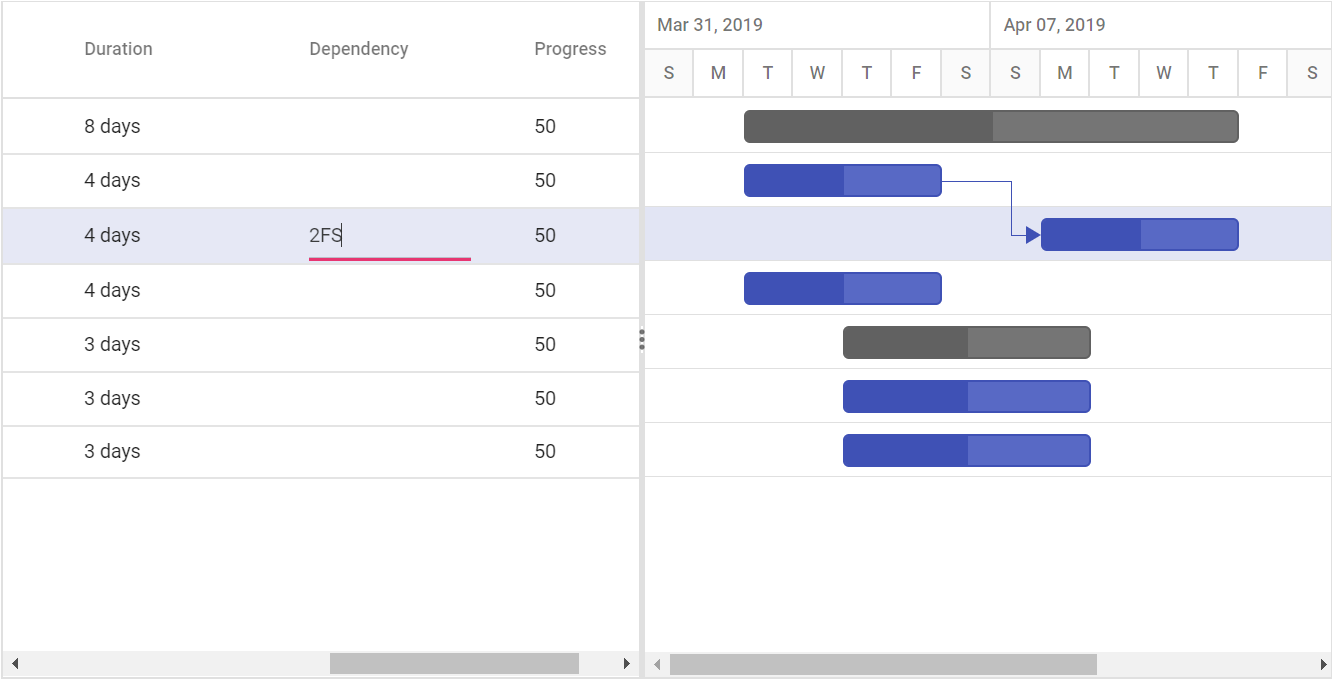Click the highlighted row's blue taskbar

(x=1140, y=234)
